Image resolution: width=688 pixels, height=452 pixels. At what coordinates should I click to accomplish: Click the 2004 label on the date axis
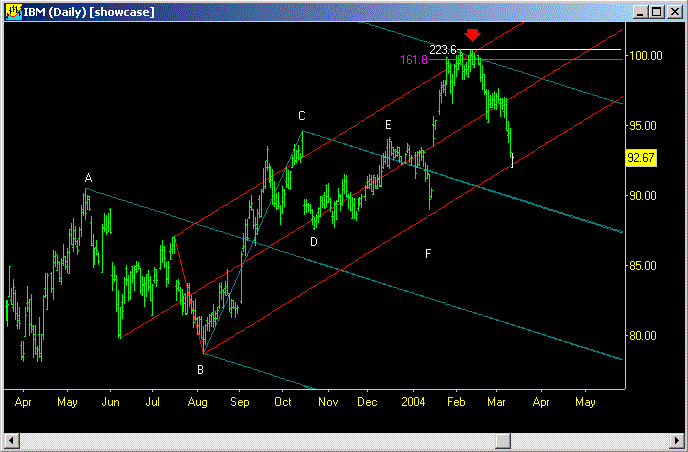[412, 401]
